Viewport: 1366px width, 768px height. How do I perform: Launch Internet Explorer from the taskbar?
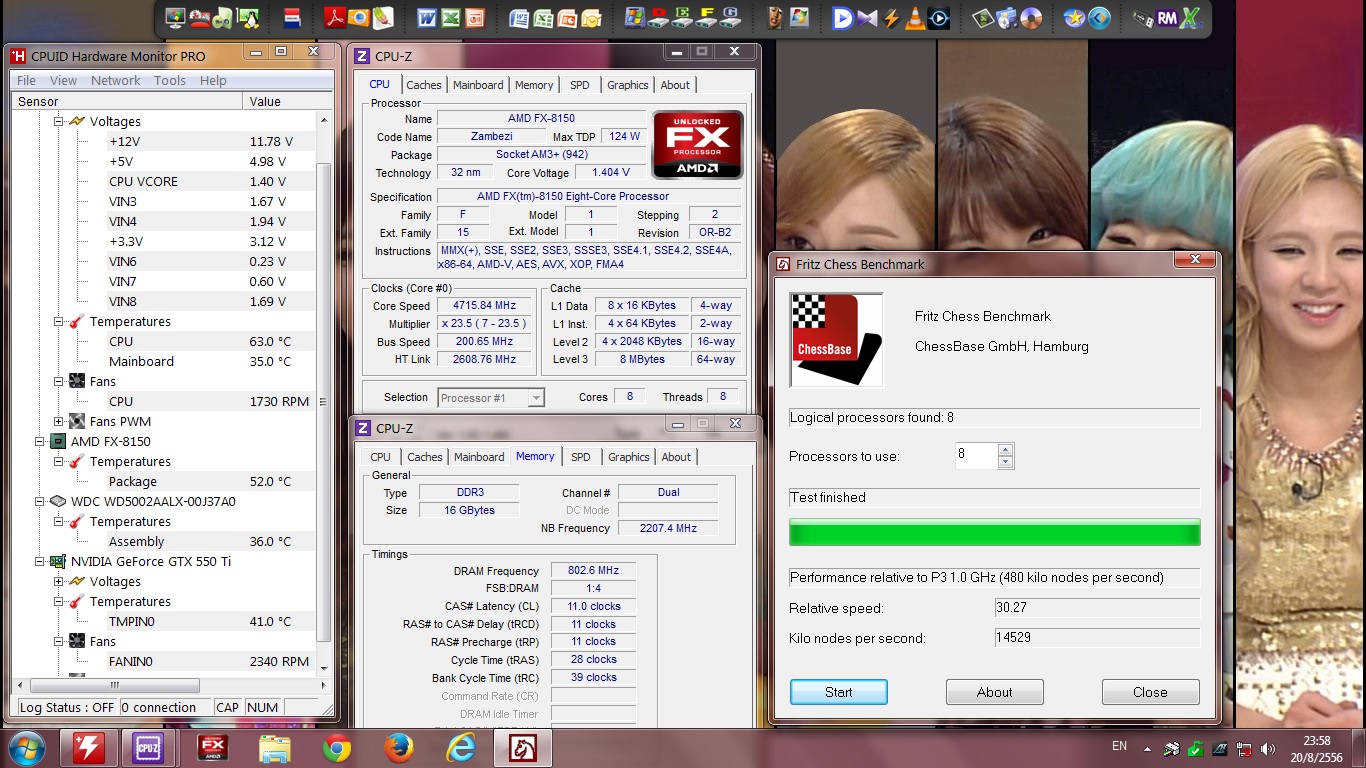461,747
